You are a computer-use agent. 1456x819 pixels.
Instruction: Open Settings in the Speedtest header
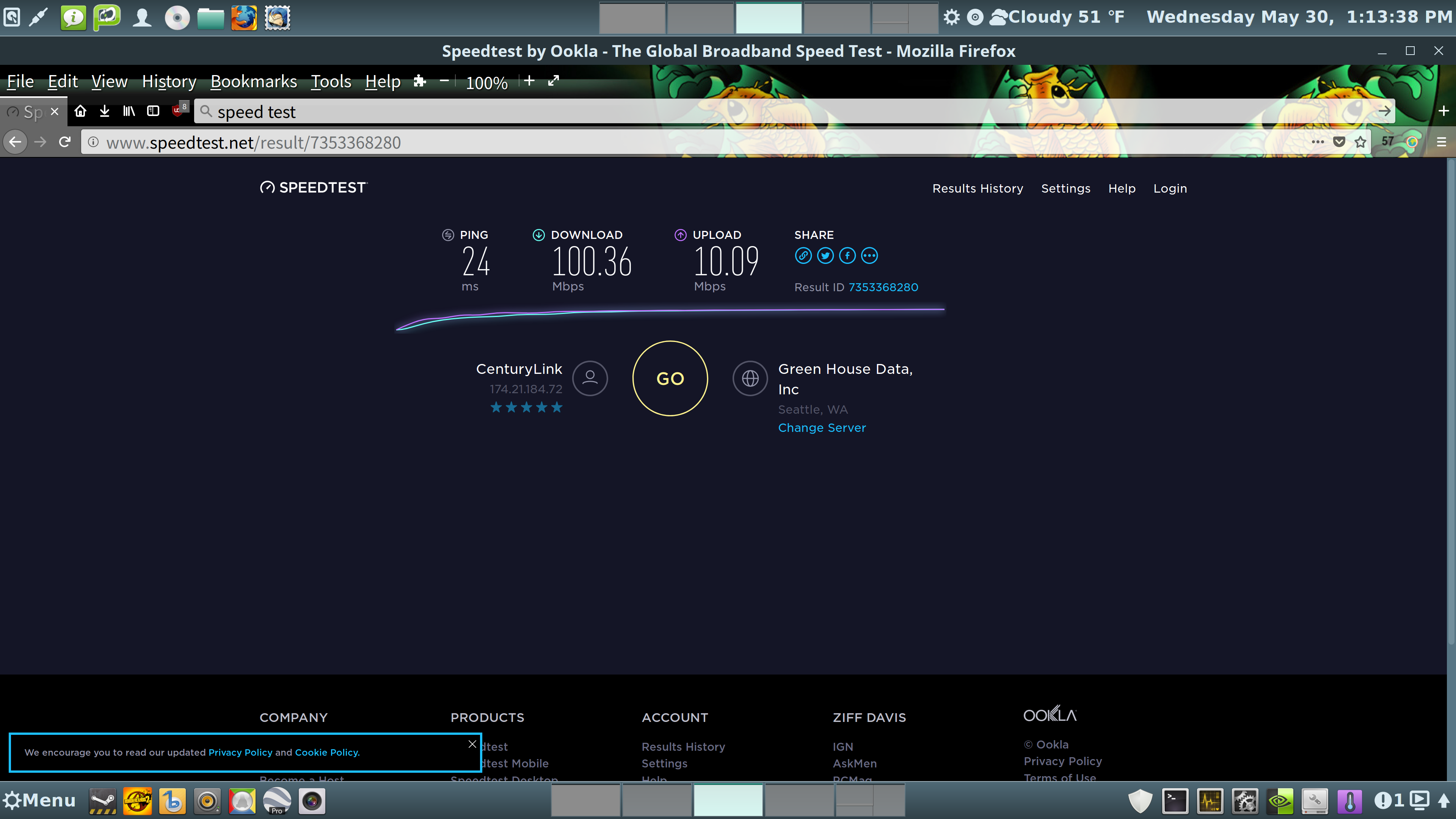(1065, 189)
